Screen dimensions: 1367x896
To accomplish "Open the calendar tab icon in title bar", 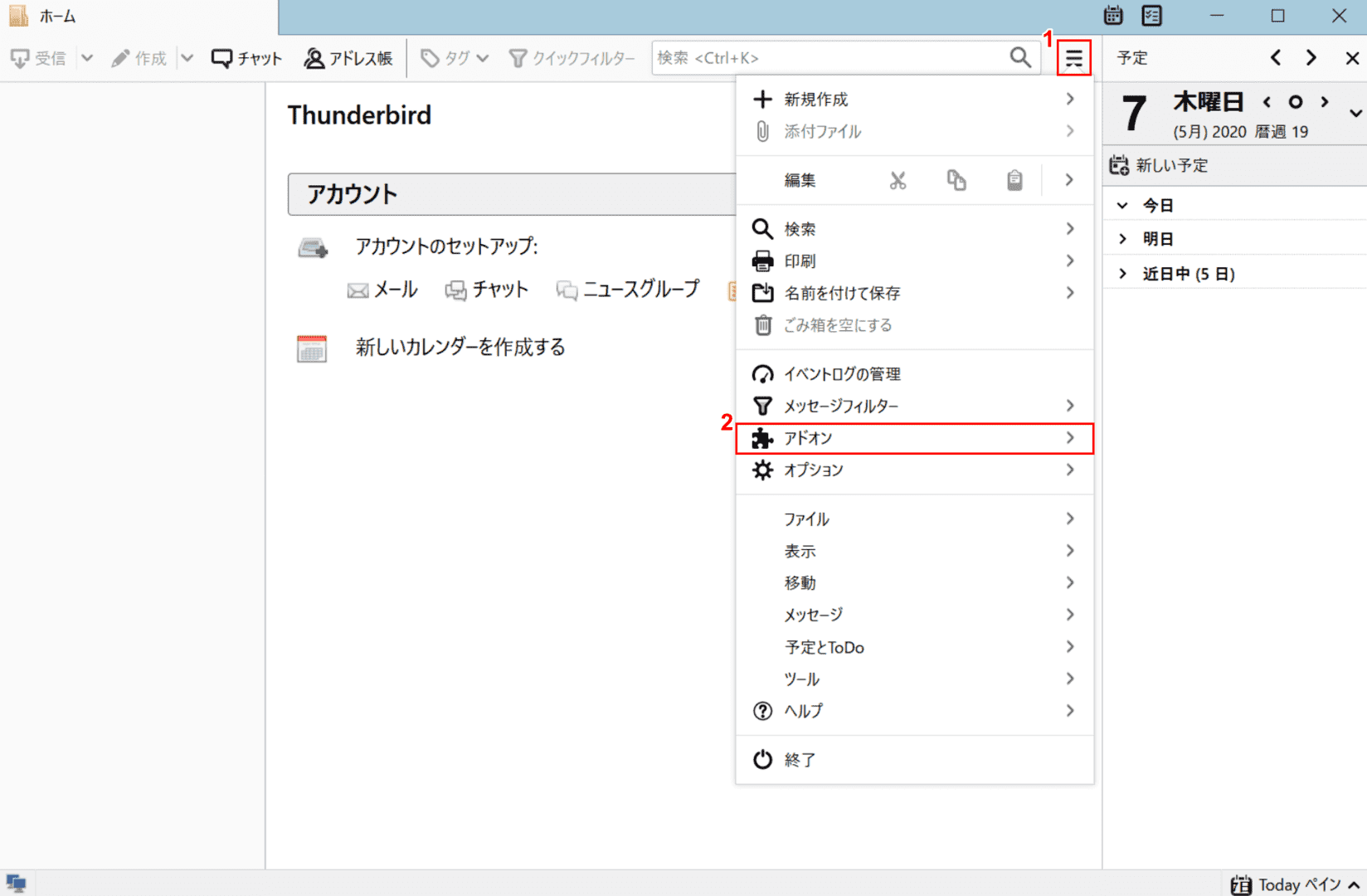I will coord(1113,16).
